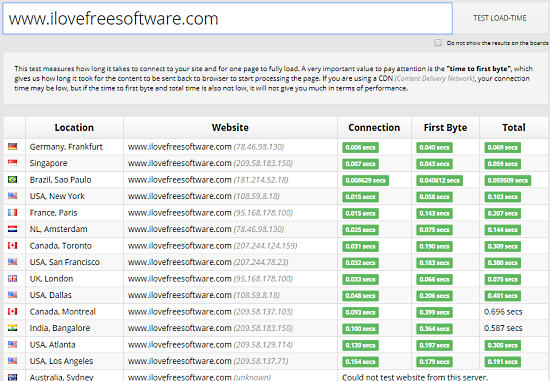Screen dimensions: 550x381
Task: Click the India flag icon
Action: point(13,328)
